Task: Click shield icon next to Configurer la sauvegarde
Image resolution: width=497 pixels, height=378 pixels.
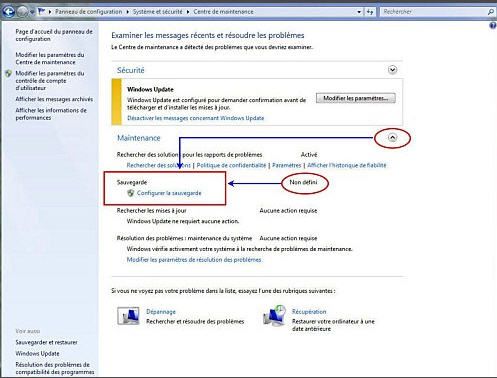Action: click(x=131, y=193)
